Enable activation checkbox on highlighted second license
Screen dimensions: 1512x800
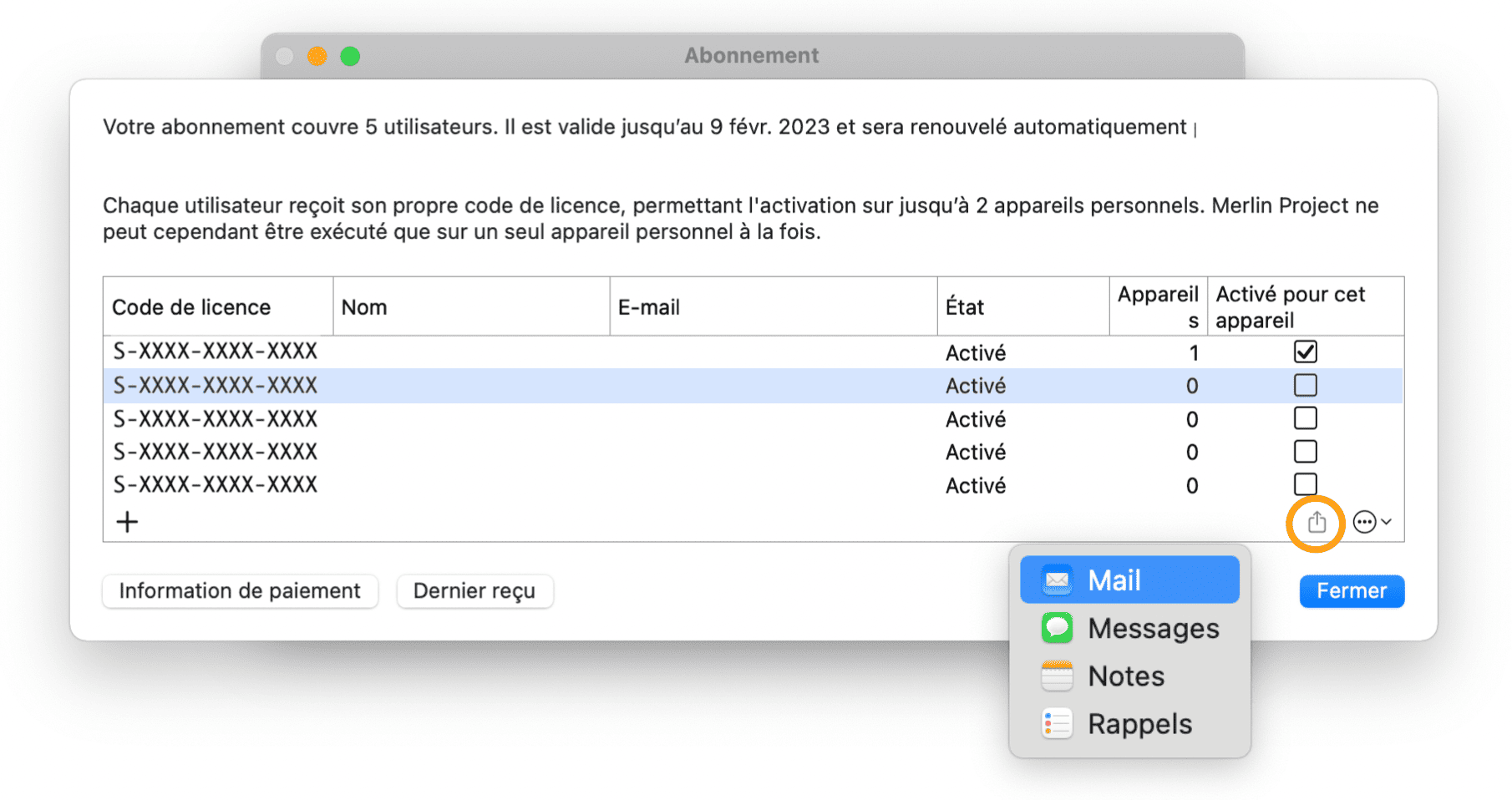tap(1305, 385)
